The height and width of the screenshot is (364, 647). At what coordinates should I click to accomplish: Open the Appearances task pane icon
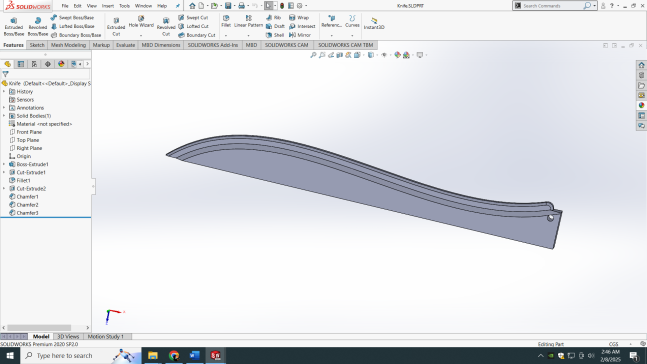641,105
